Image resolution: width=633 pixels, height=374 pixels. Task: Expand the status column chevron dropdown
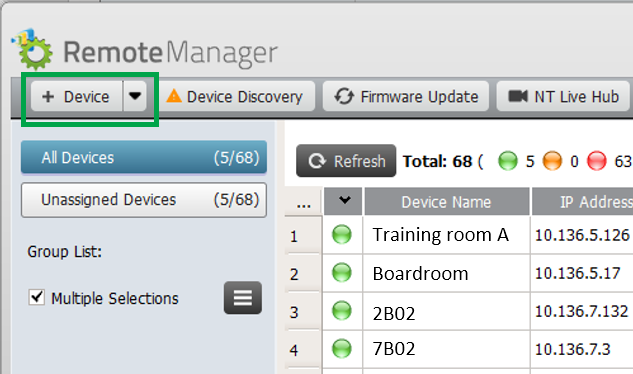click(x=344, y=201)
